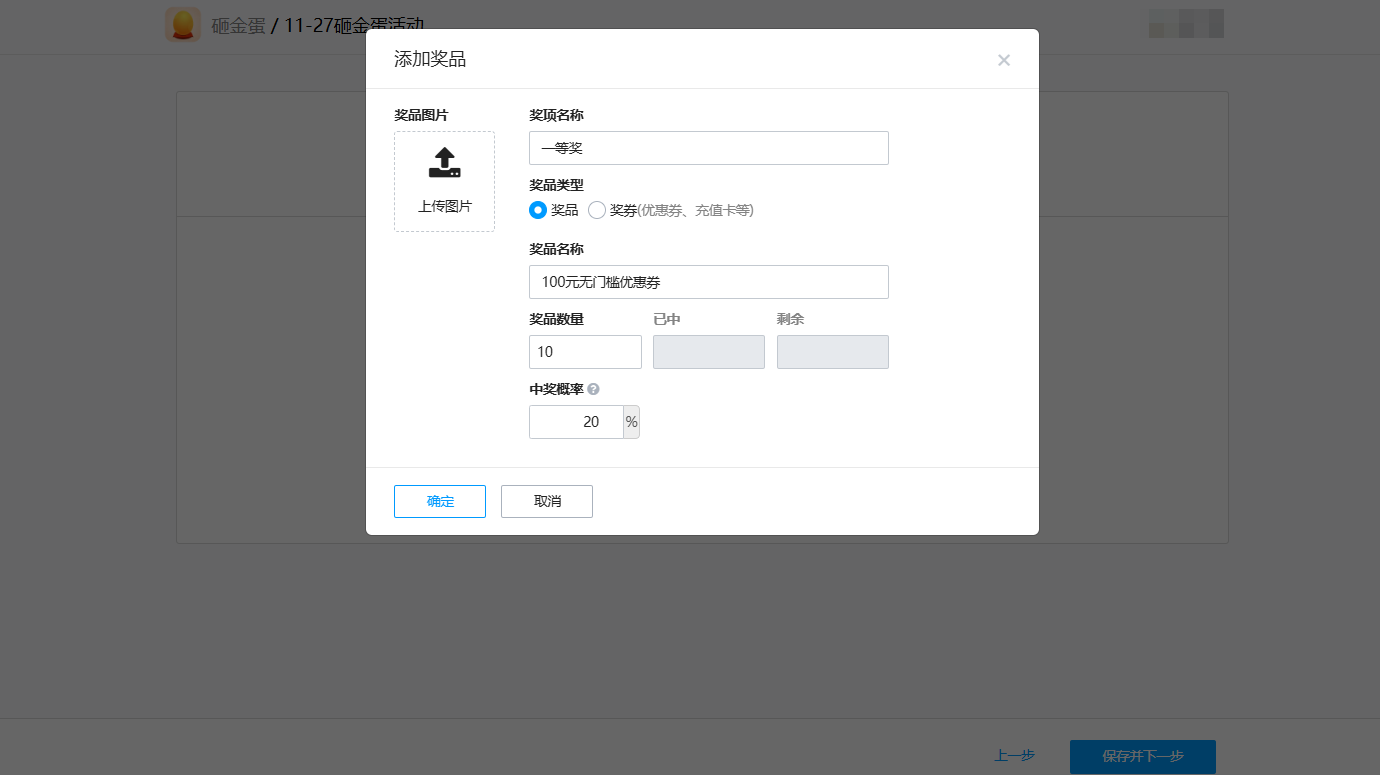The height and width of the screenshot is (775, 1380).
Task: Go back via the 上一步 link
Action: (x=1014, y=756)
